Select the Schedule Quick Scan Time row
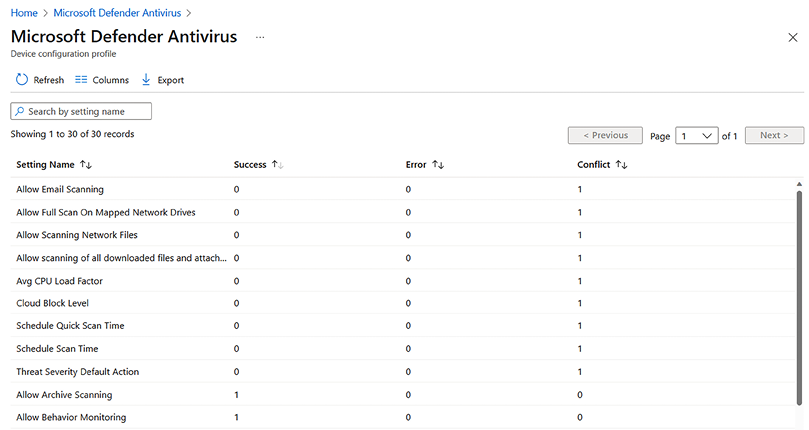 pyautogui.click(x=402, y=326)
